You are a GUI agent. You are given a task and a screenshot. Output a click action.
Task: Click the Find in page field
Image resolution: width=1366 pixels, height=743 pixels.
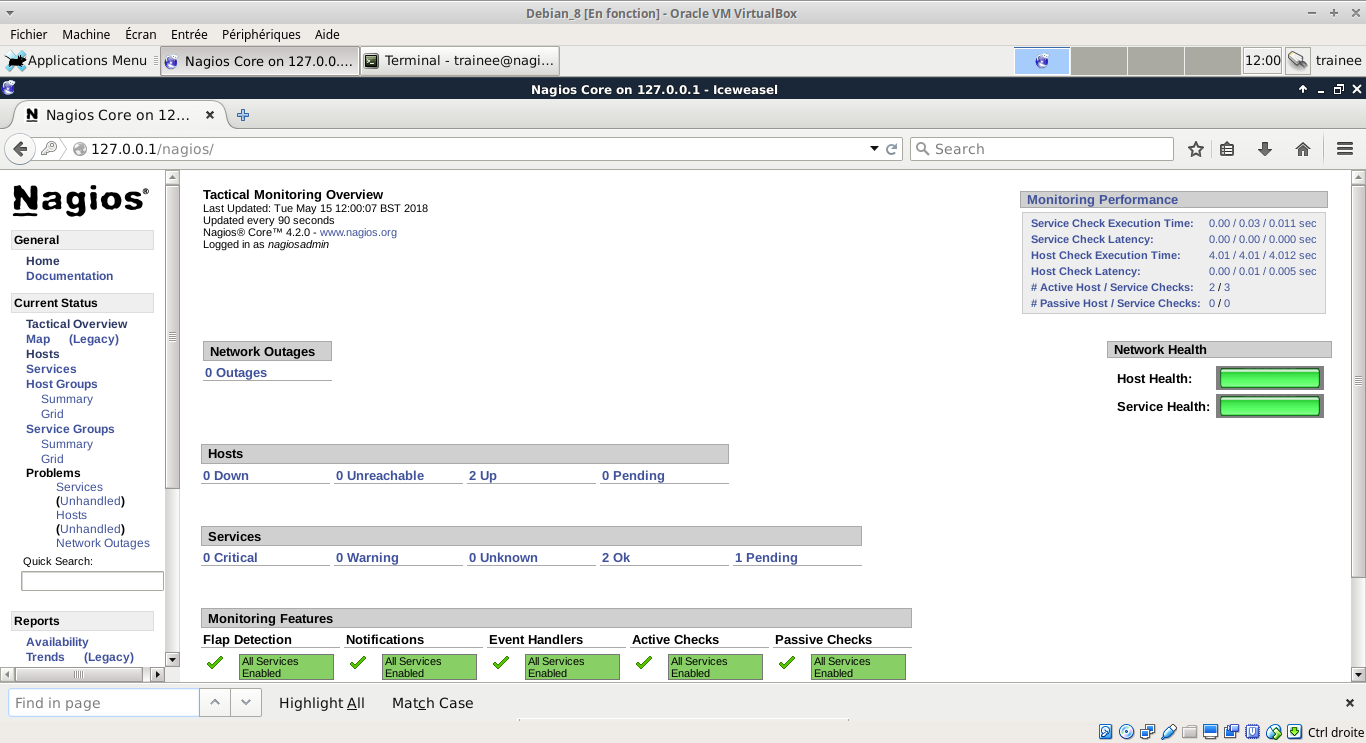[104, 703]
